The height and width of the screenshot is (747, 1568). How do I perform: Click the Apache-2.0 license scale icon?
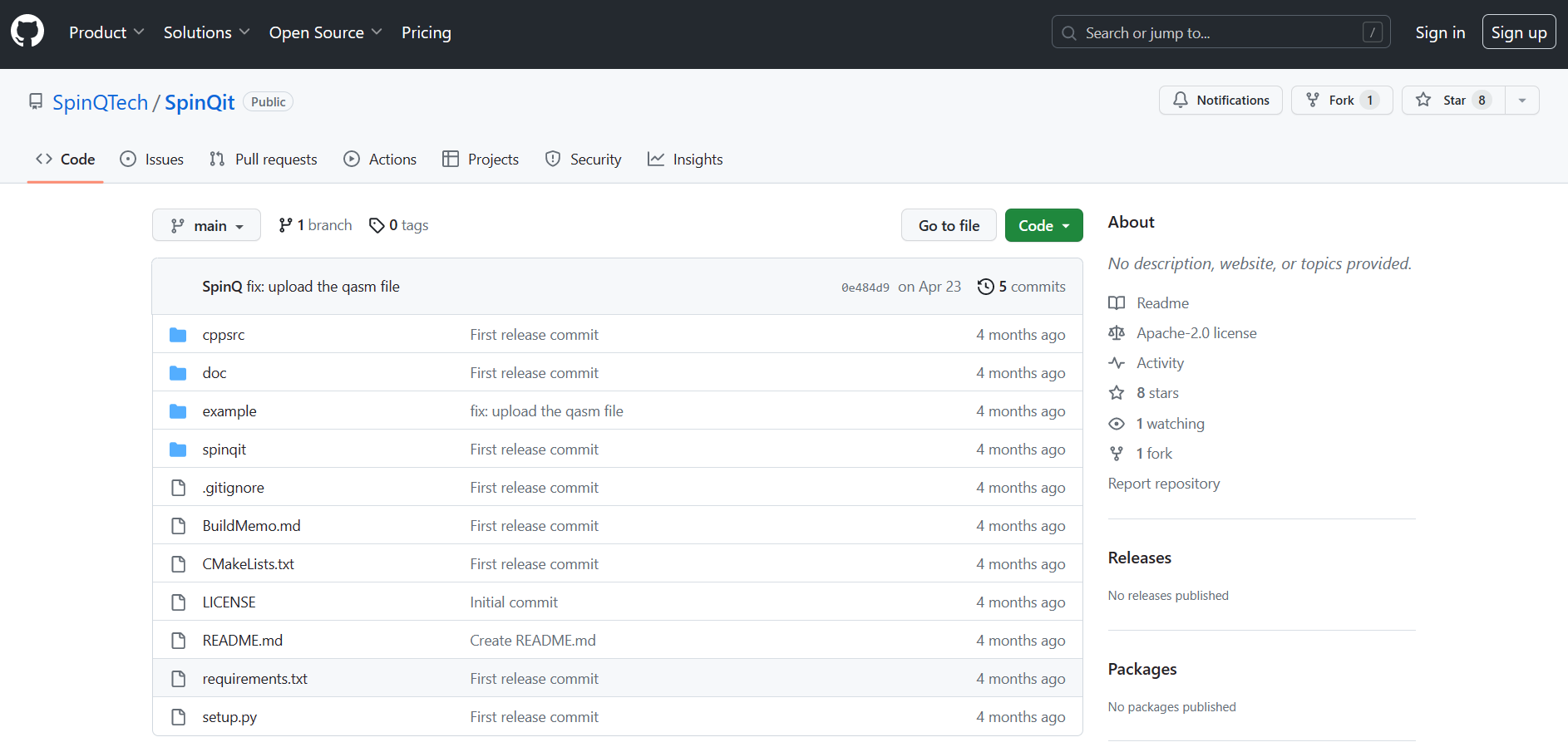(x=1117, y=333)
